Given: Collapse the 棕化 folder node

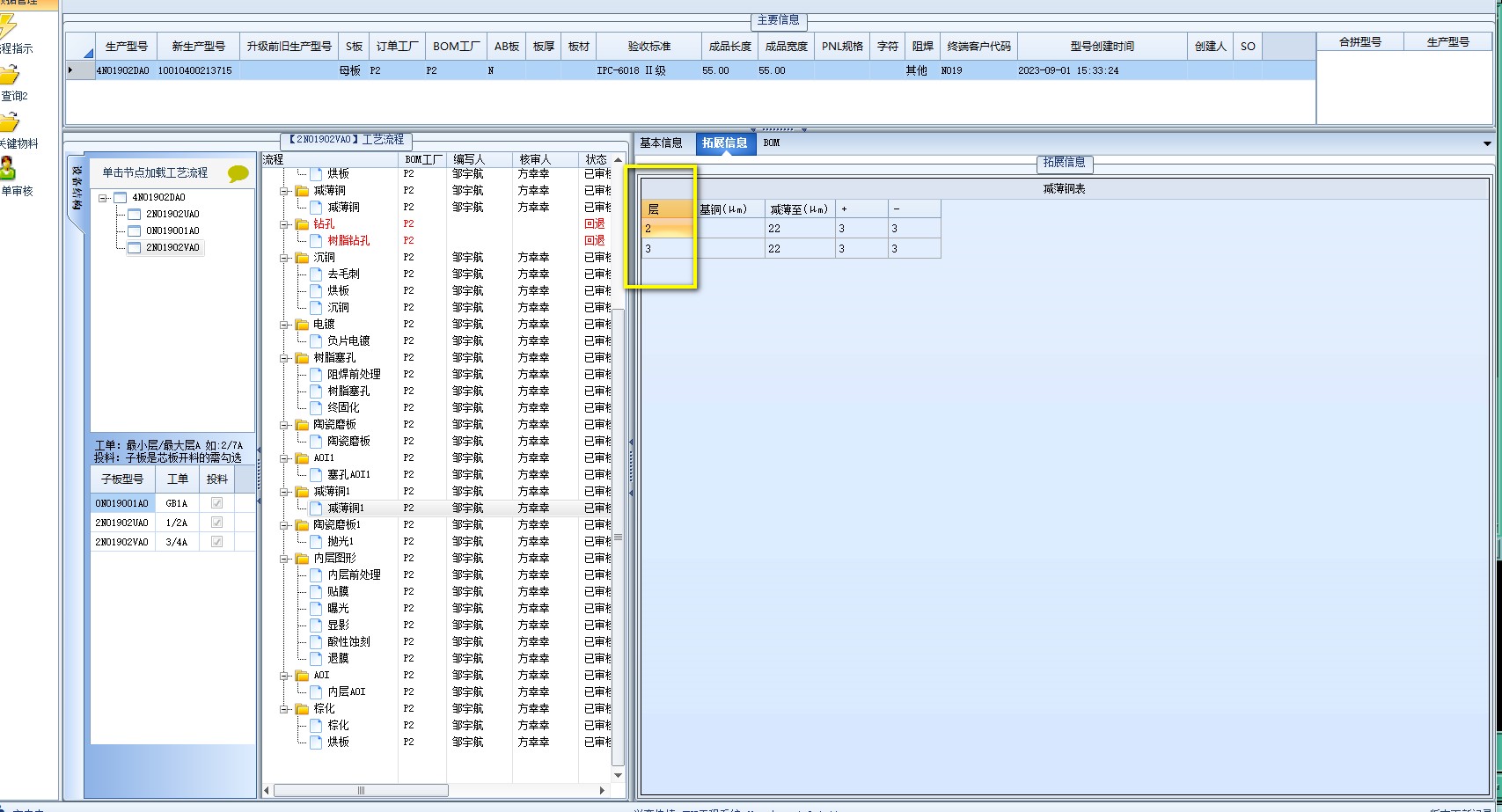Looking at the screenshot, I should coord(285,709).
